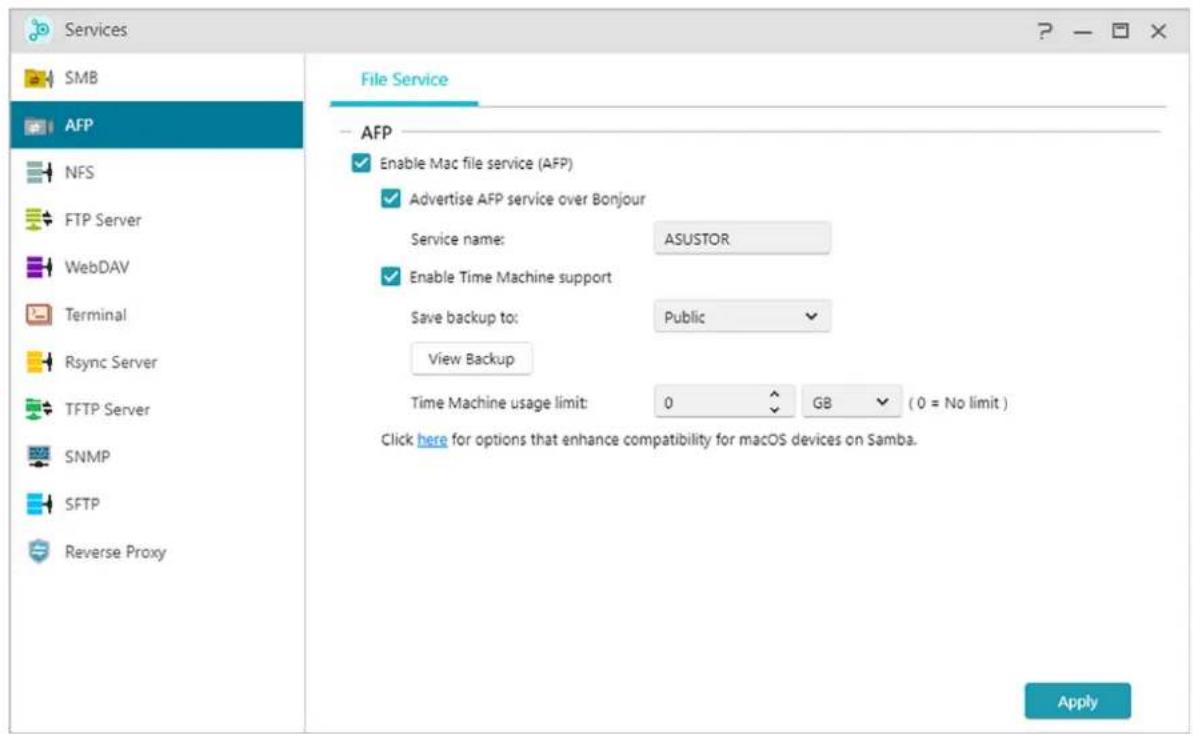Maximize the Services window
Viewport: 1193px width, 734px height.
pyautogui.click(x=1120, y=31)
